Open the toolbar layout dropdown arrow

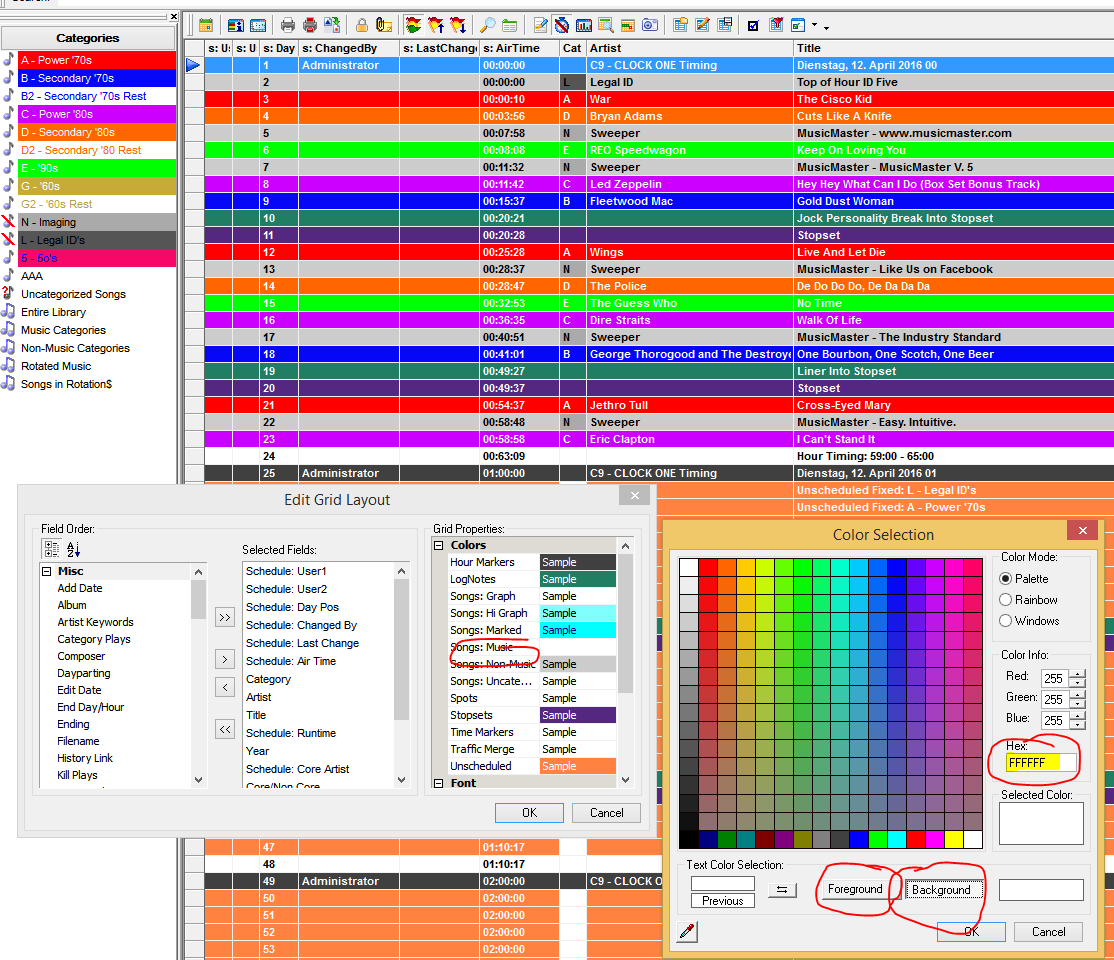click(x=814, y=26)
